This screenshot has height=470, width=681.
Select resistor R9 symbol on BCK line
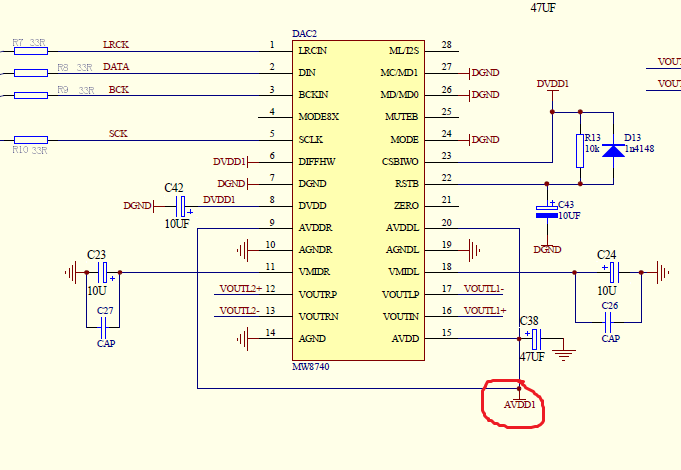tap(31, 95)
